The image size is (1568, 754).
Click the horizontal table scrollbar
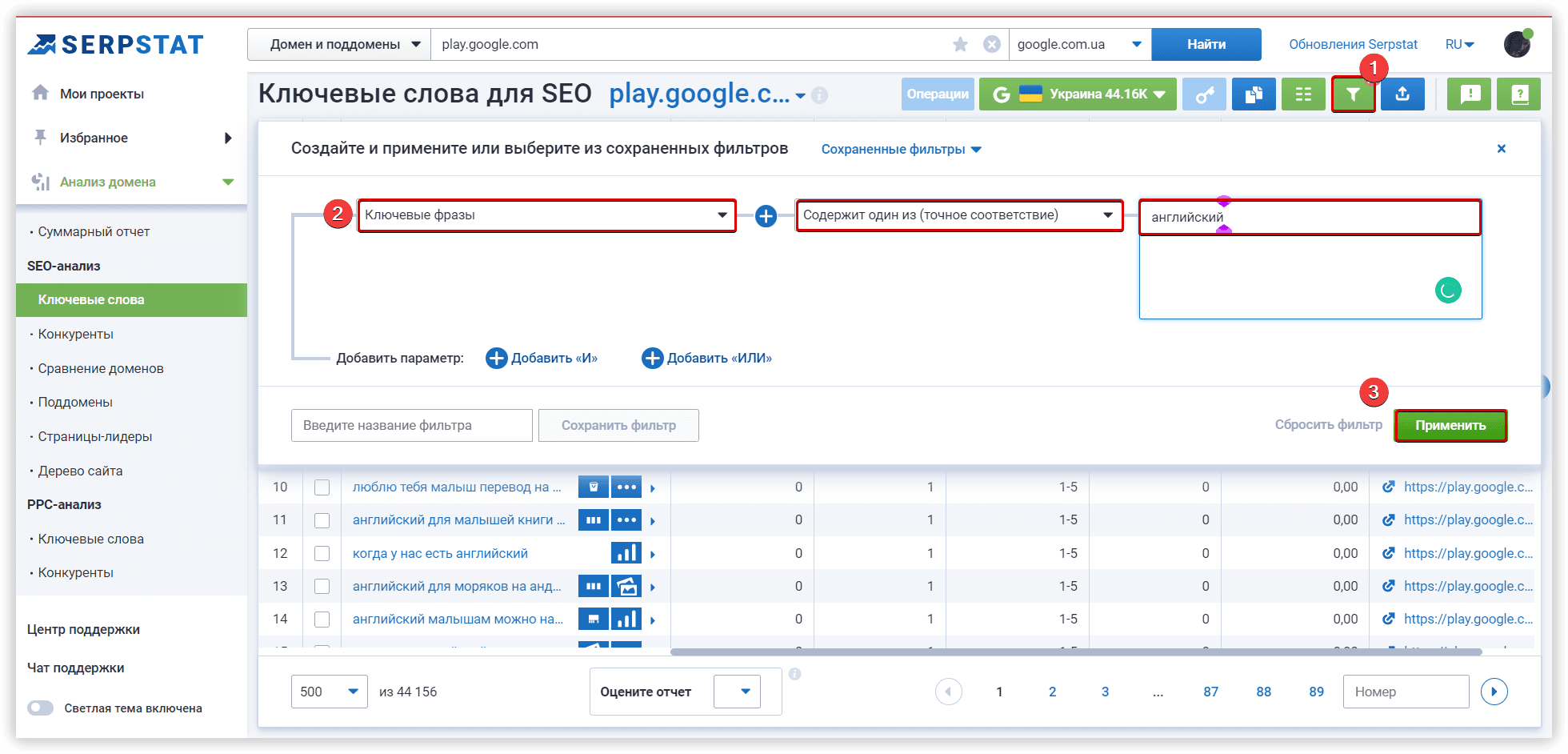click(1076, 652)
